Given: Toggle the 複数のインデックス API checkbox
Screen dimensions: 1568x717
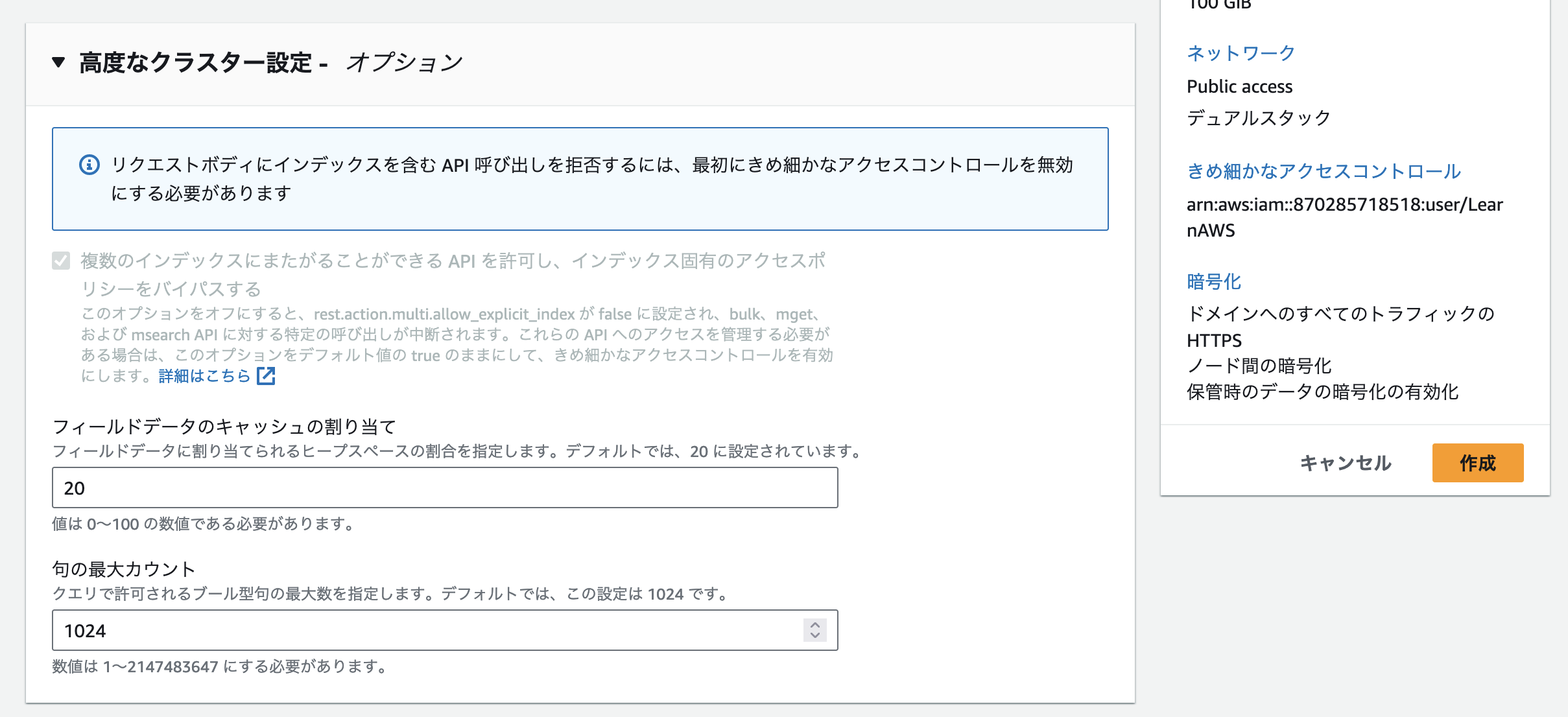Looking at the screenshot, I should click(61, 261).
